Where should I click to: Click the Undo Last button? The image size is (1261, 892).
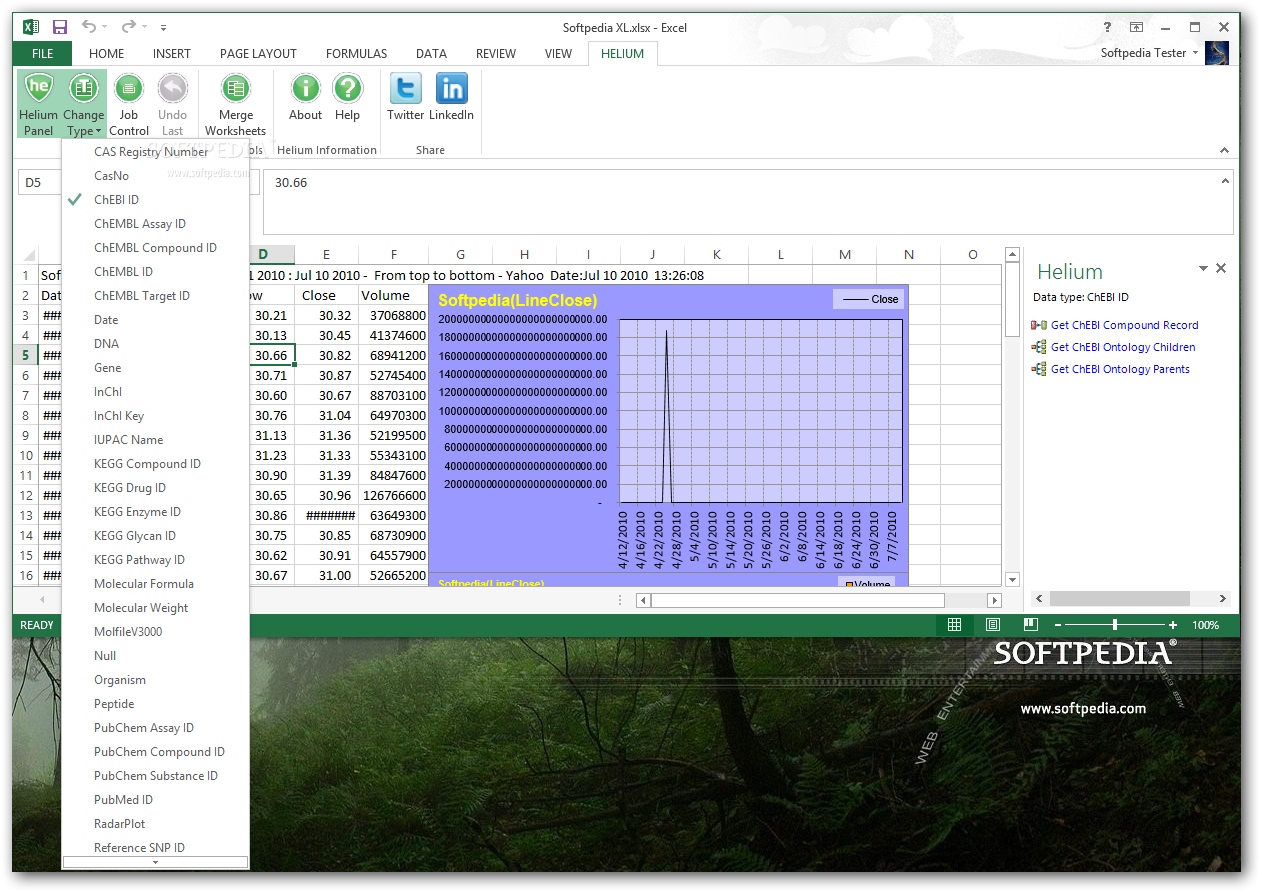tap(172, 104)
